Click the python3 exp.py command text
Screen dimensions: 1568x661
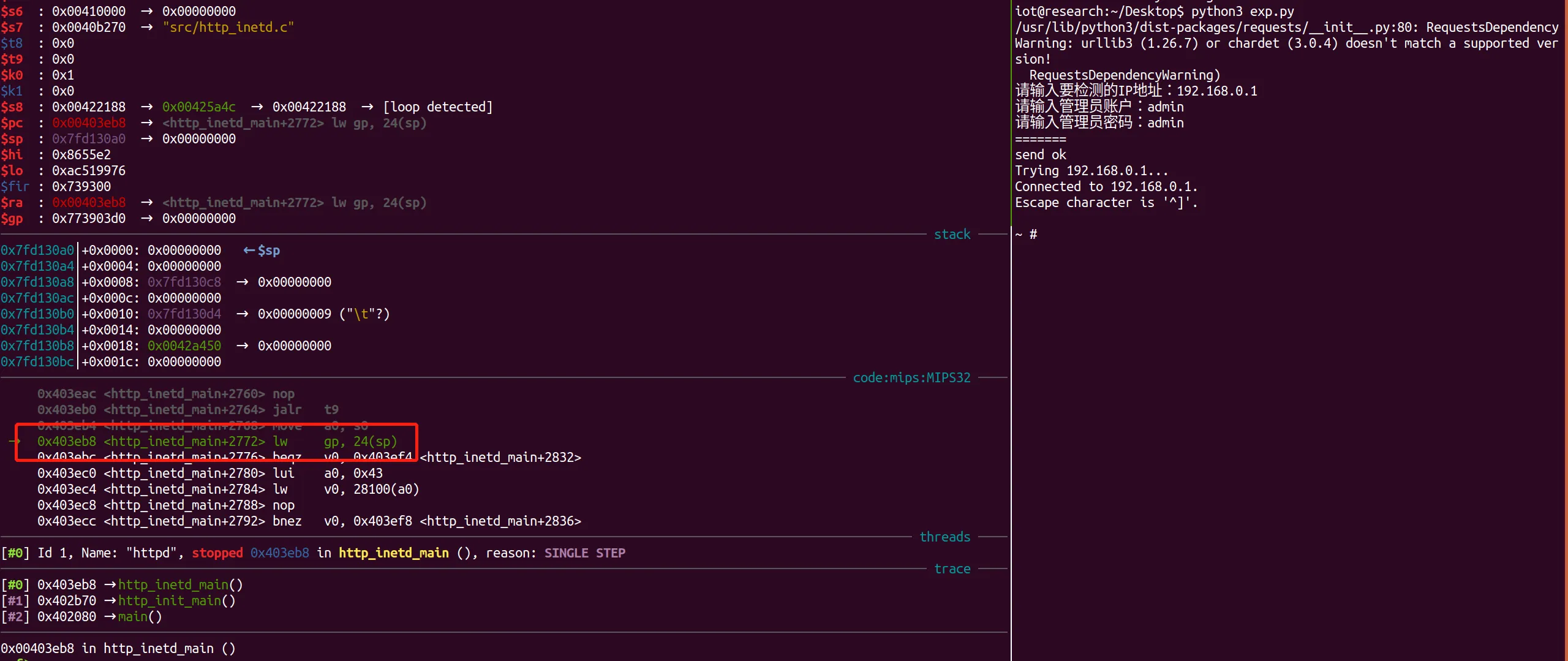pos(1242,12)
